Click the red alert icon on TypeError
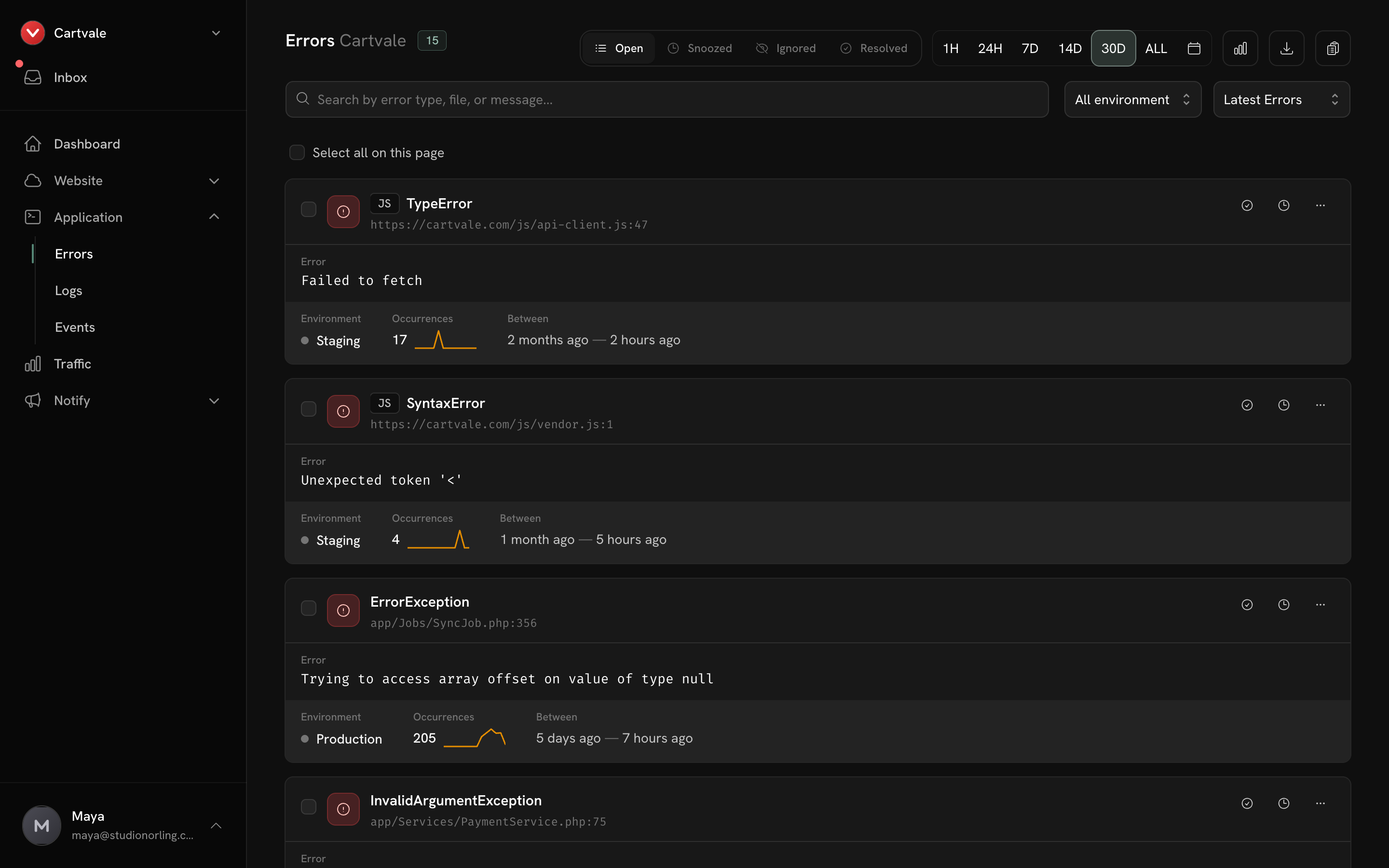Viewport: 1389px width, 868px height. pyautogui.click(x=343, y=212)
